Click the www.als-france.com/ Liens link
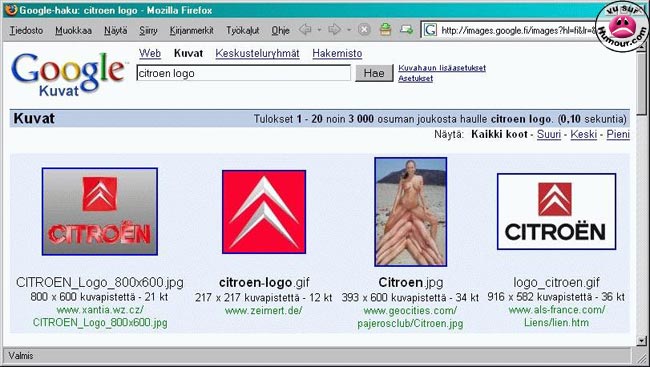This screenshot has height=367, width=650. pos(557,316)
